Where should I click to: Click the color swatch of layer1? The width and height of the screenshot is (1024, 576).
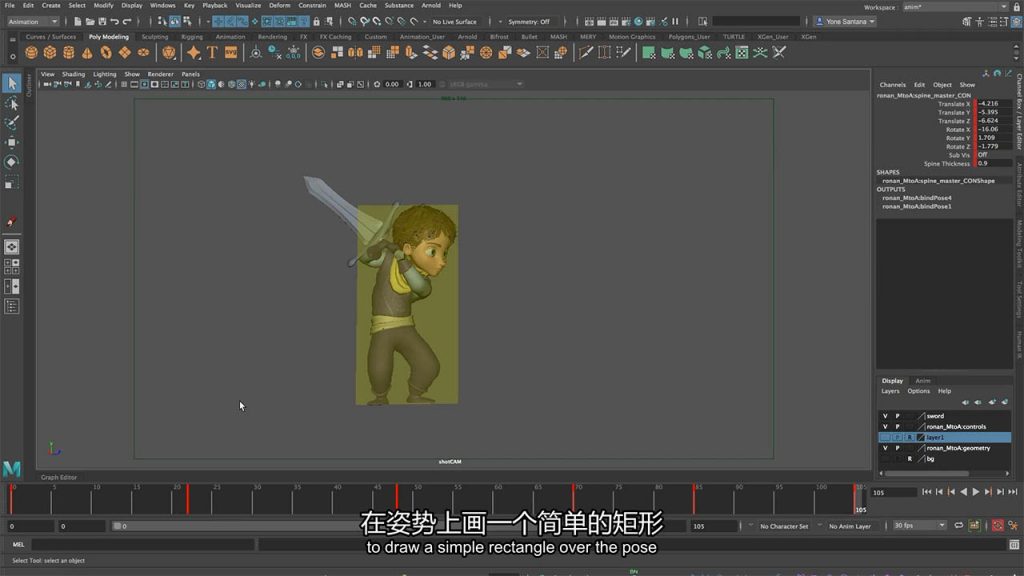tap(921, 438)
